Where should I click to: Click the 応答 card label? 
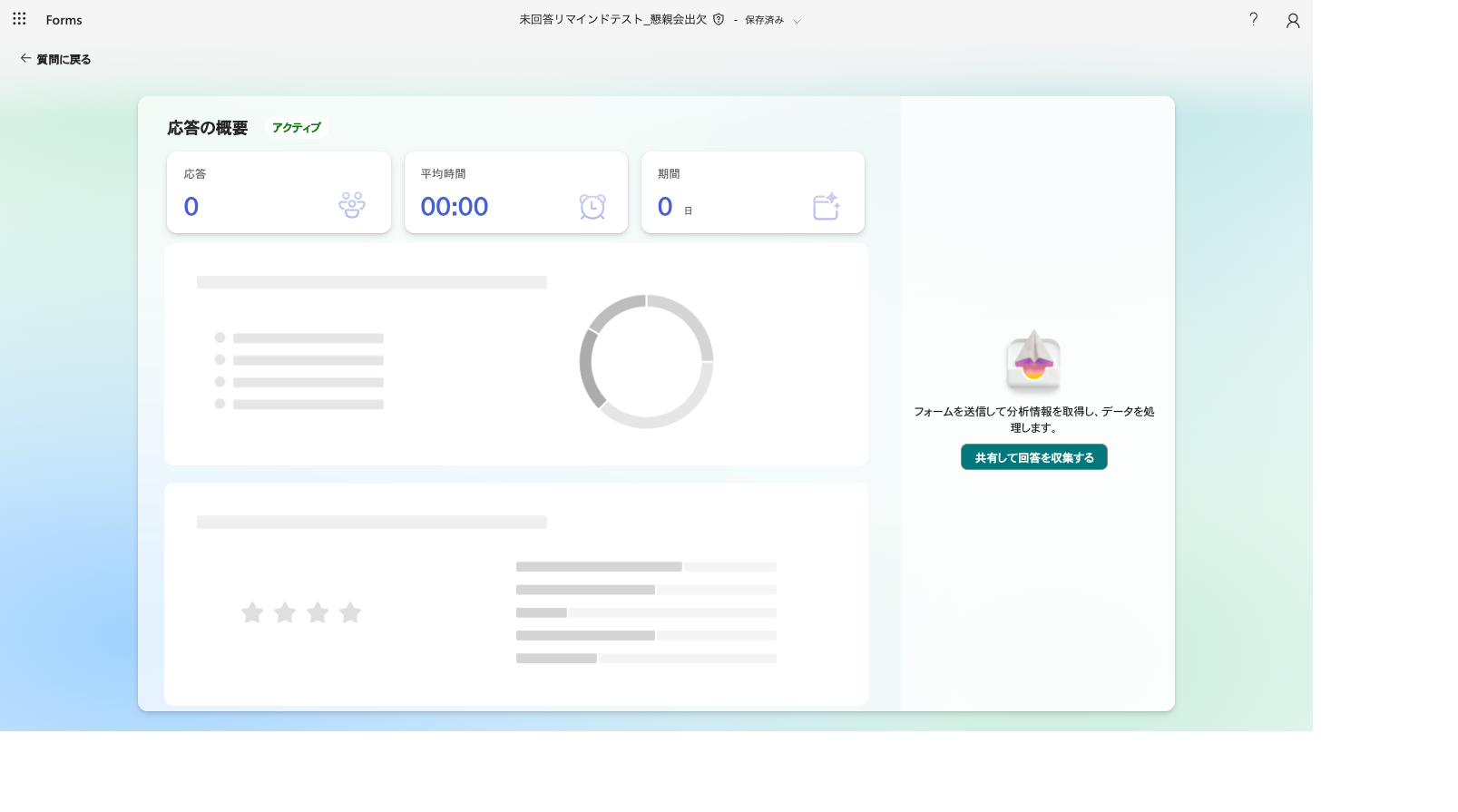(195, 173)
